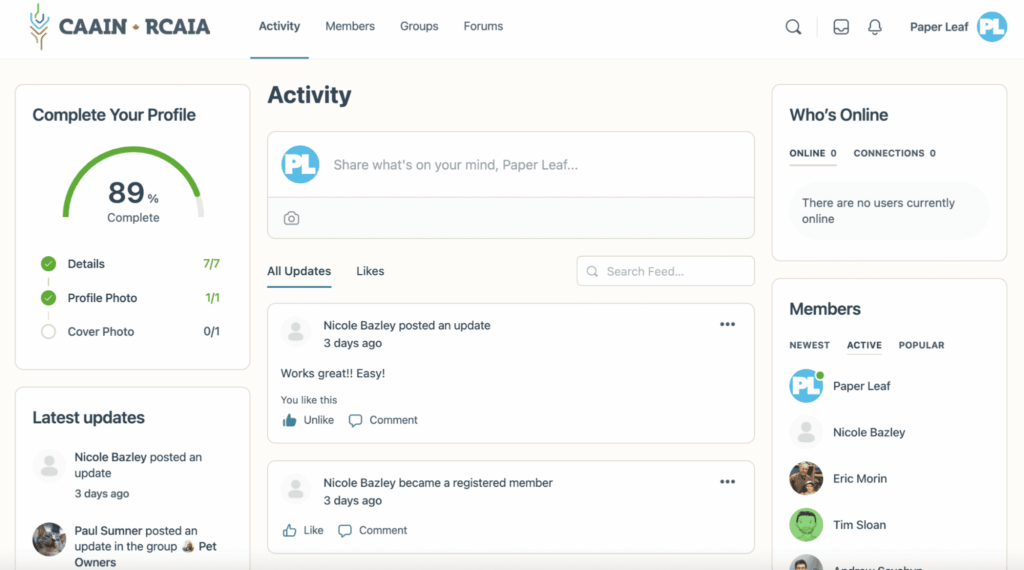Open the notifications bell

(875, 27)
